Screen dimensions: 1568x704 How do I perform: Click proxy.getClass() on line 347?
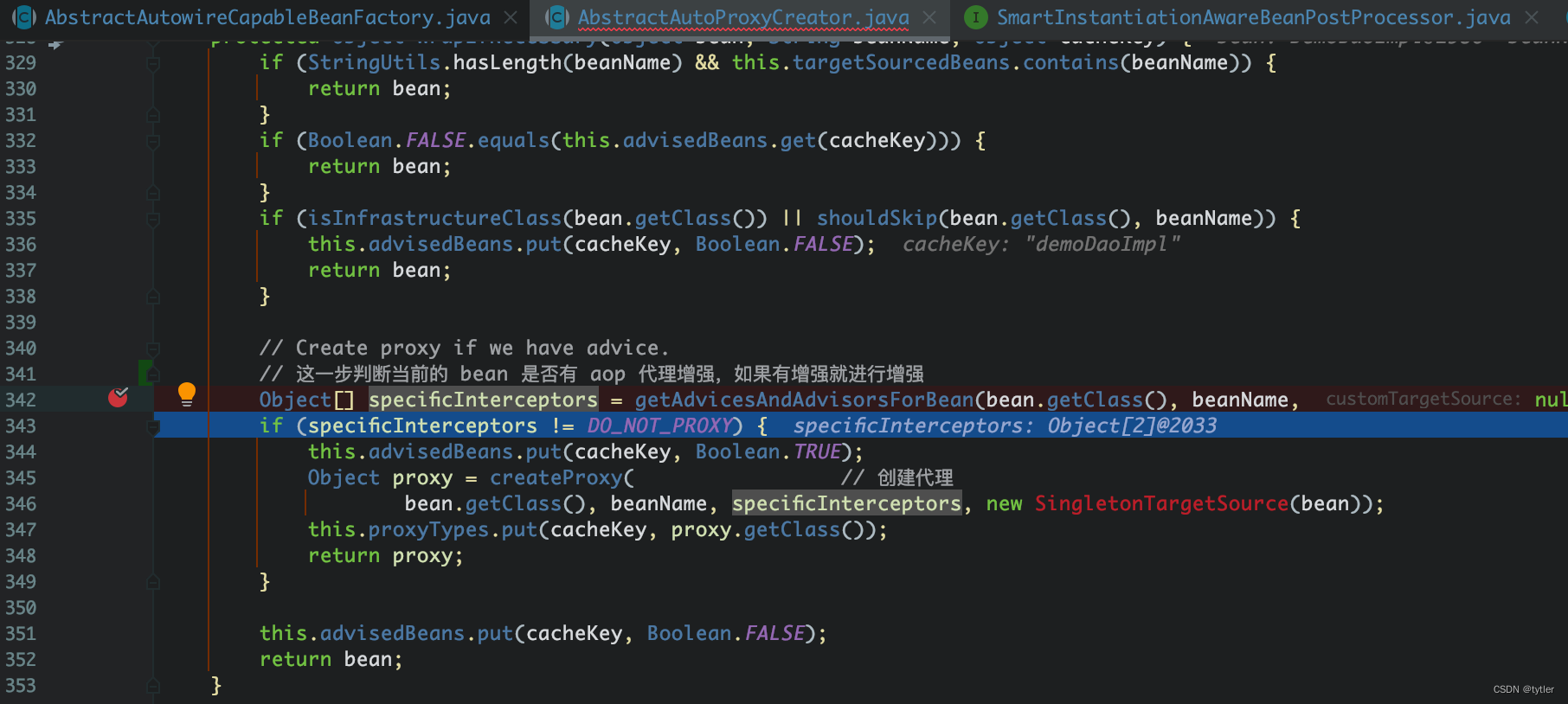coord(773,529)
